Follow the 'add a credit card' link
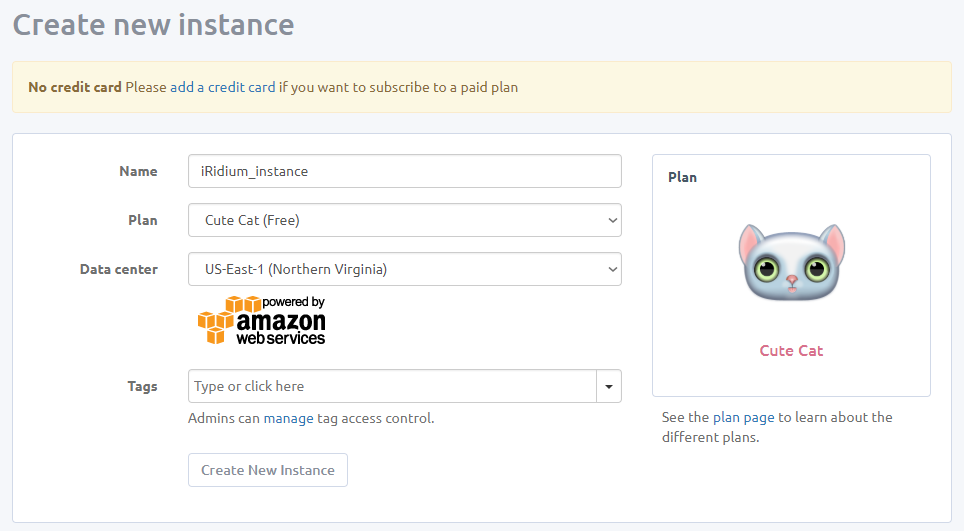This screenshot has height=531, width=964. pyautogui.click(x=222, y=87)
